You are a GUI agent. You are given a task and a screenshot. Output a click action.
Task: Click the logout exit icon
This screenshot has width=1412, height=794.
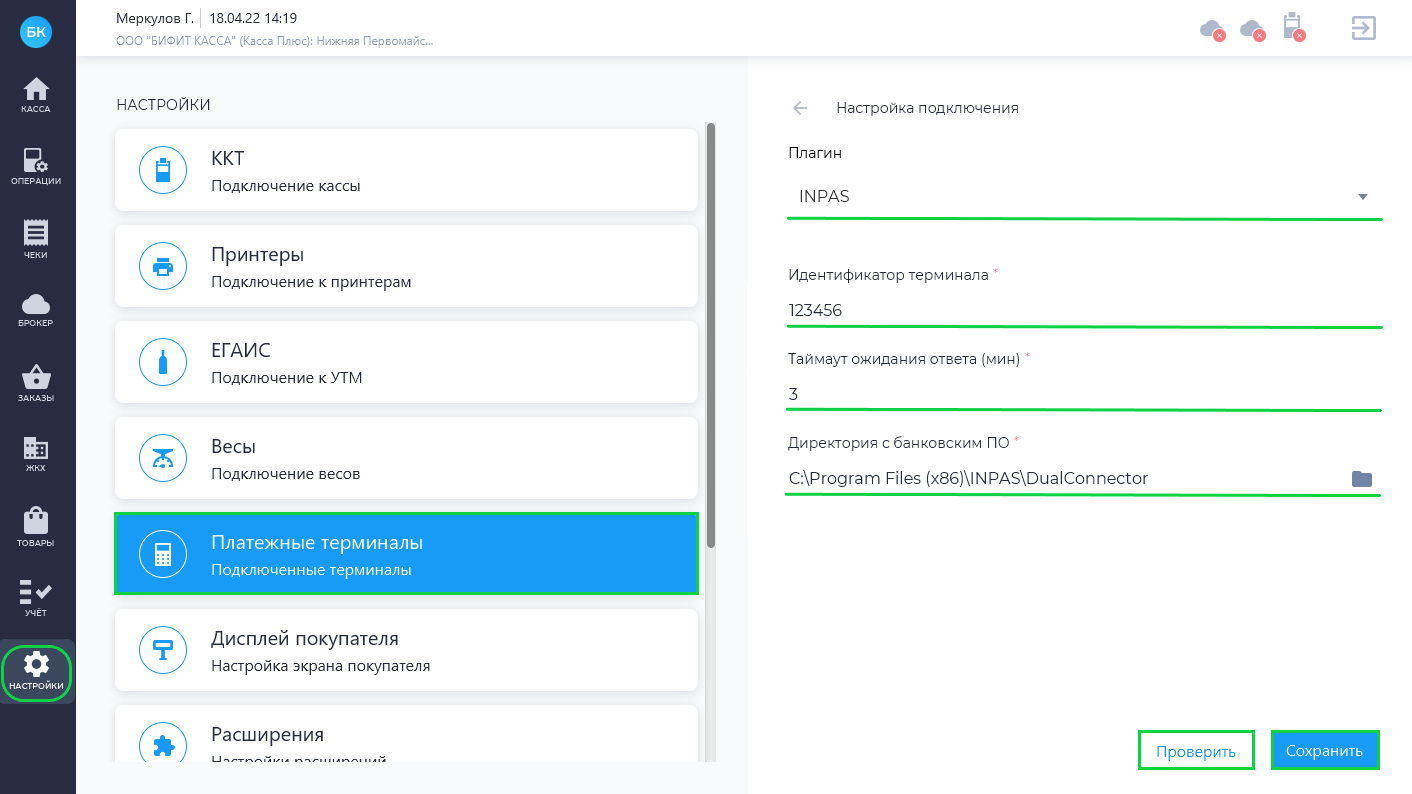[x=1364, y=28]
